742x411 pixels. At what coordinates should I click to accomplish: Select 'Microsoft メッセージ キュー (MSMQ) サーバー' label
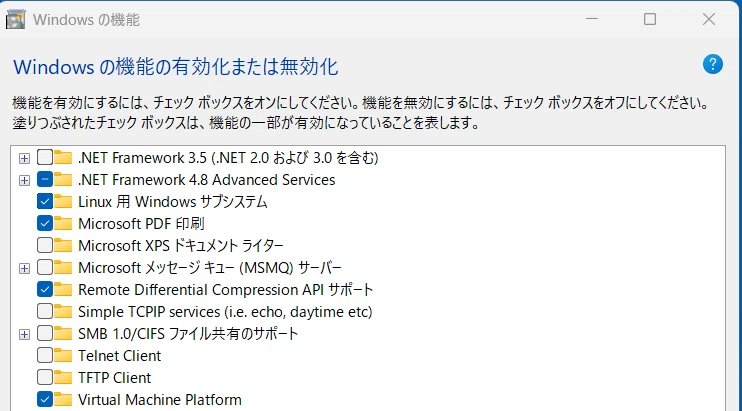pos(210,268)
